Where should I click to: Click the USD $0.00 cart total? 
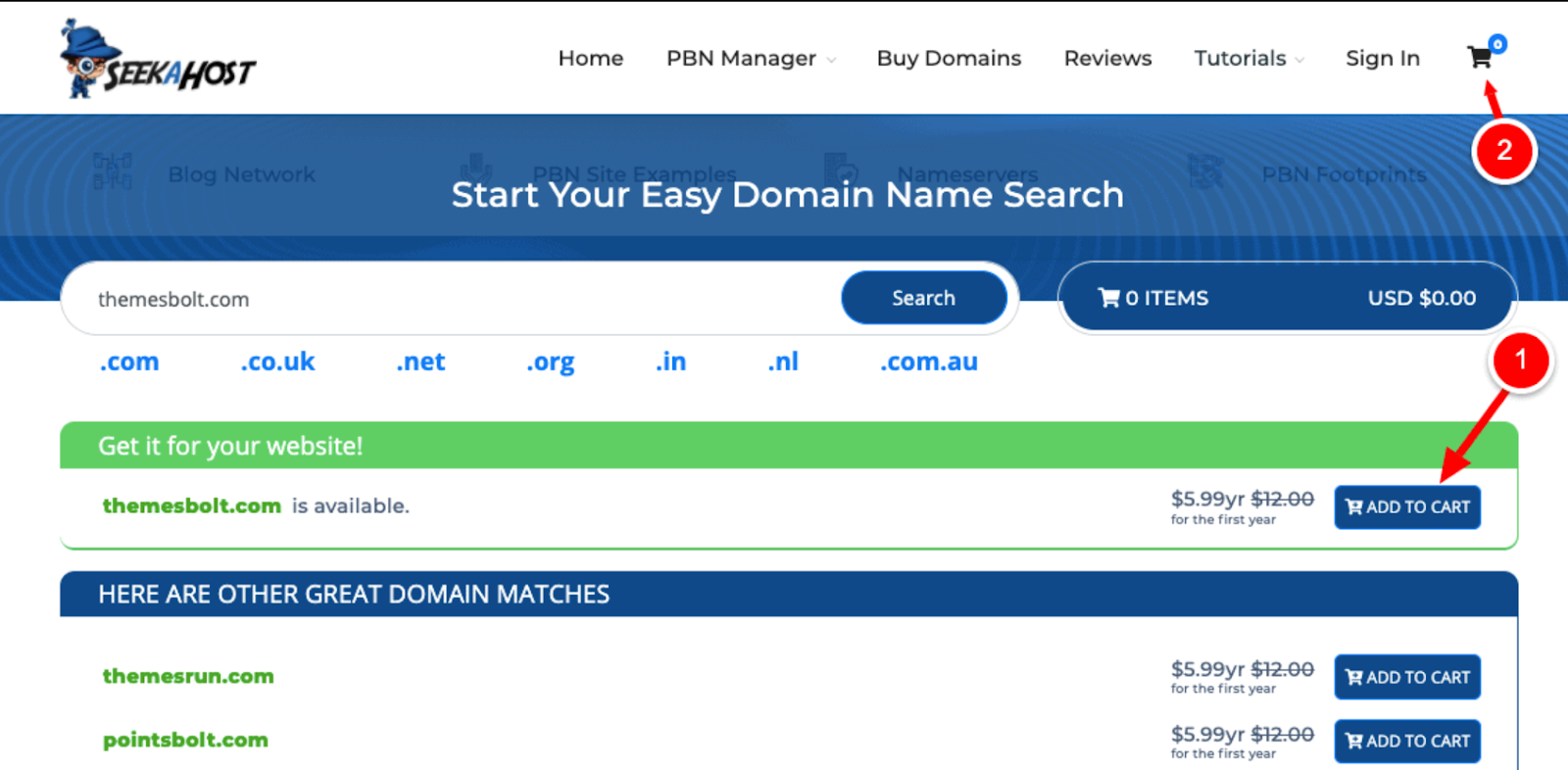point(1422,298)
